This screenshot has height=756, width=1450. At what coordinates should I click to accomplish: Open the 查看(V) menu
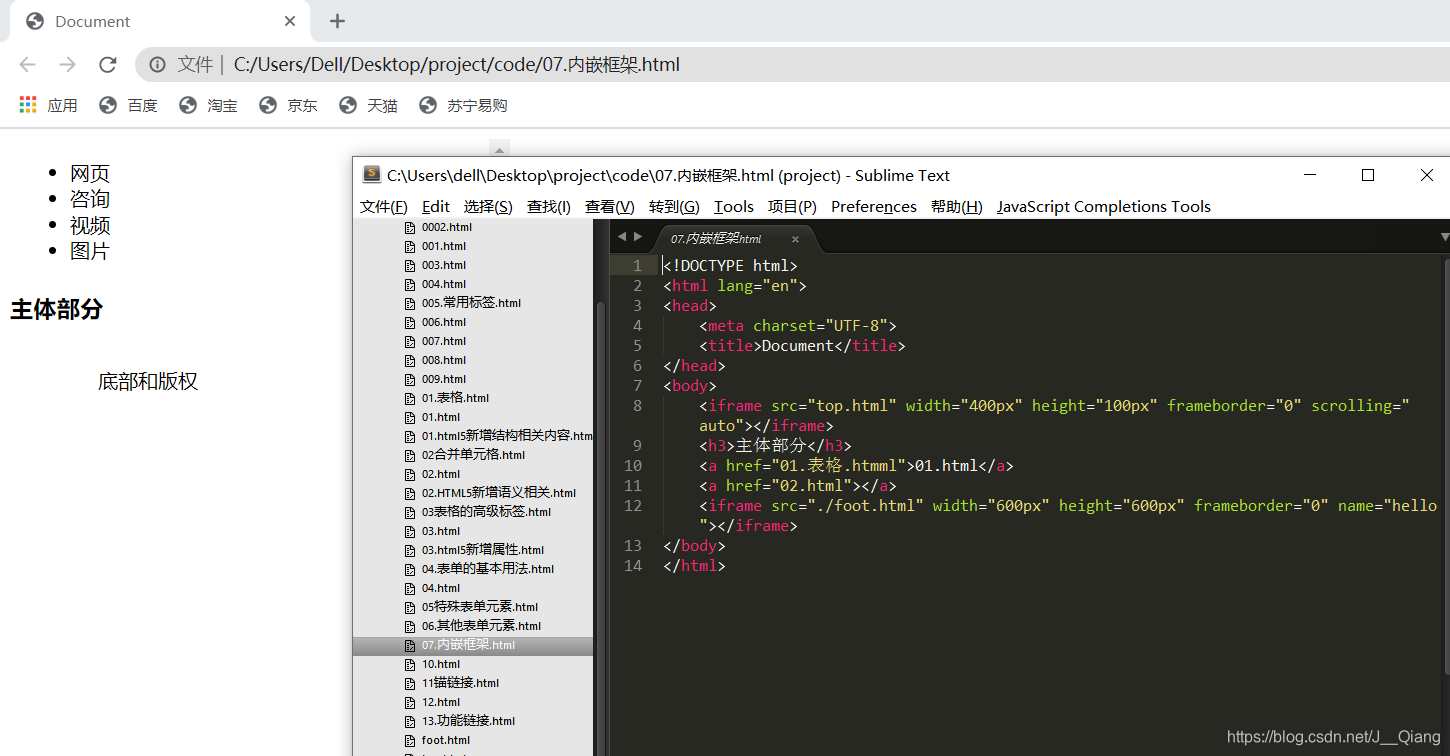(x=610, y=206)
